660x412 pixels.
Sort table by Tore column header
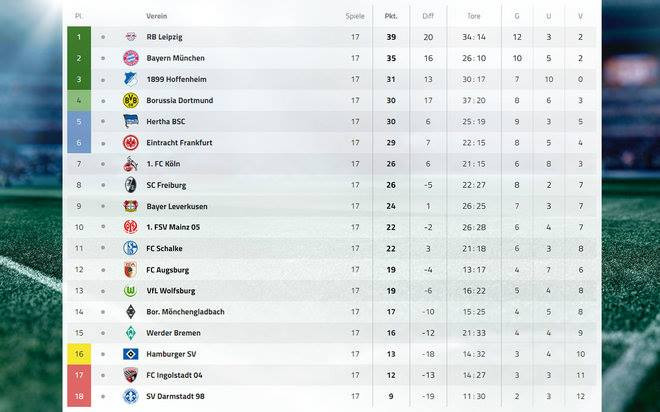click(x=473, y=16)
